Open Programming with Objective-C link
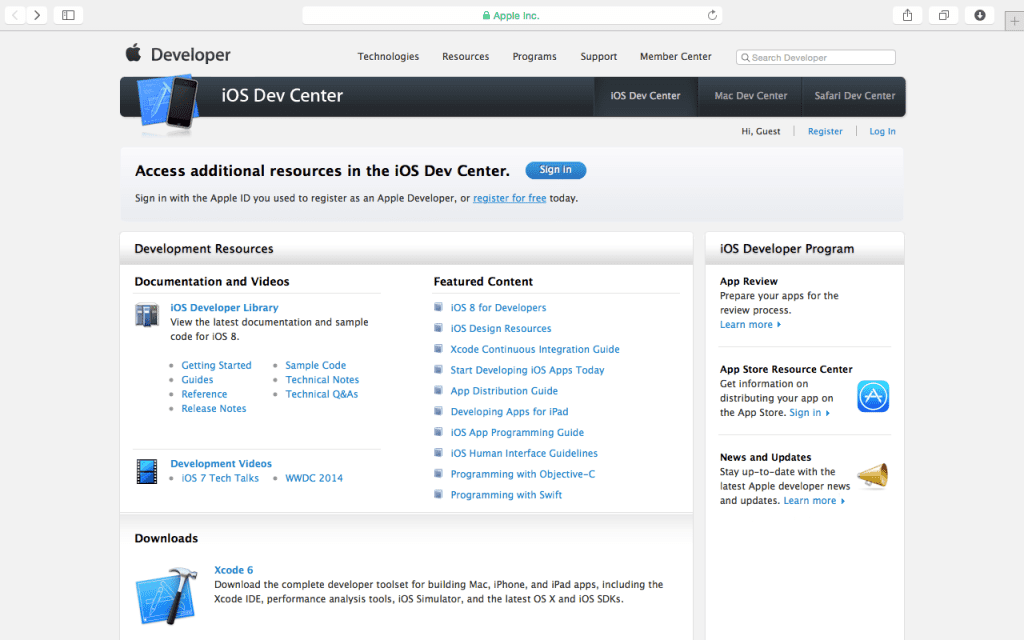The image size is (1024, 640). point(522,474)
